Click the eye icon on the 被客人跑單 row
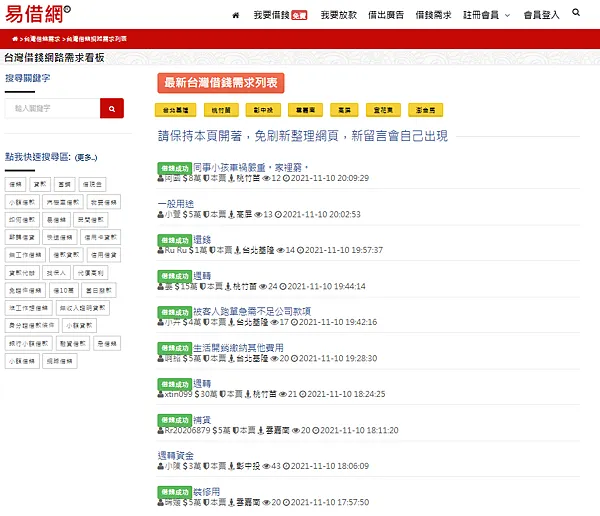 click(x=274, y=323)
